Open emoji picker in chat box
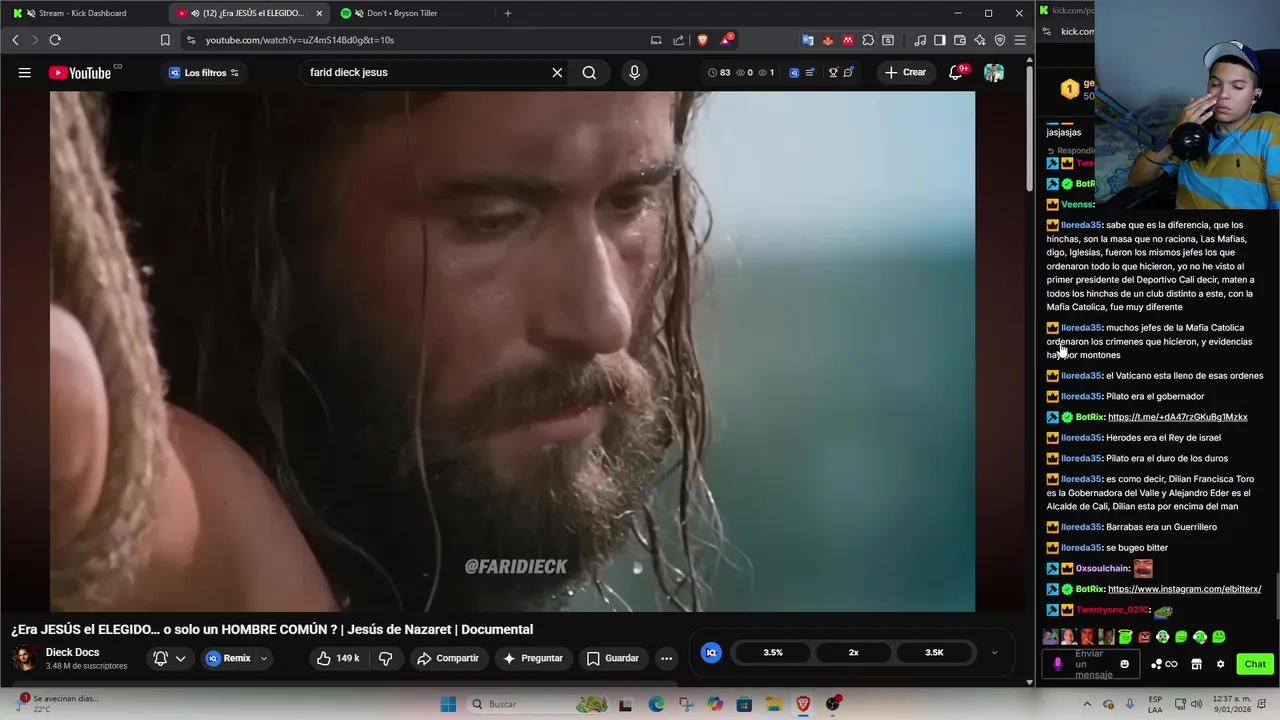1280x720 pixels. (1125, 664)
